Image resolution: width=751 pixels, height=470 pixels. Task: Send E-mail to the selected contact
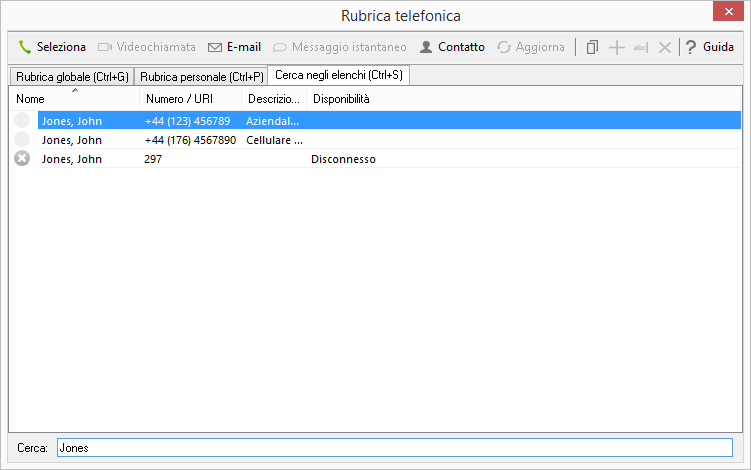pos(234,47)
